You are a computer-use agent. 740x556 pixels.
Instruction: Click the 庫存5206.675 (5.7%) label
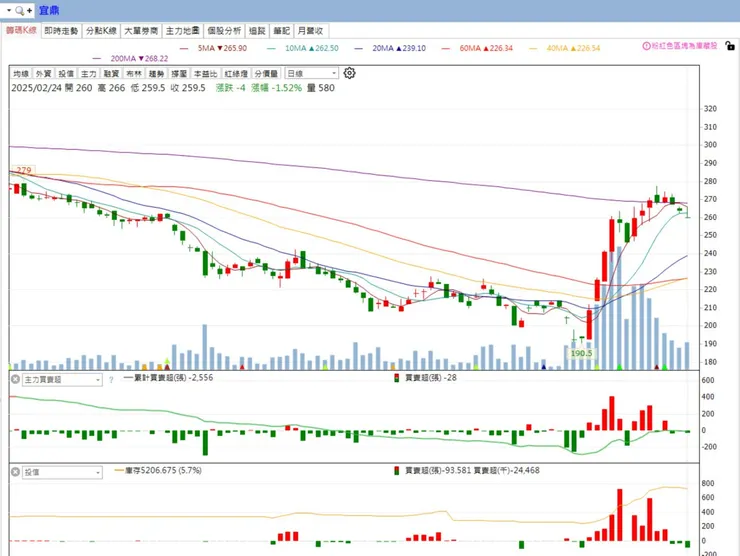point(159,470)
